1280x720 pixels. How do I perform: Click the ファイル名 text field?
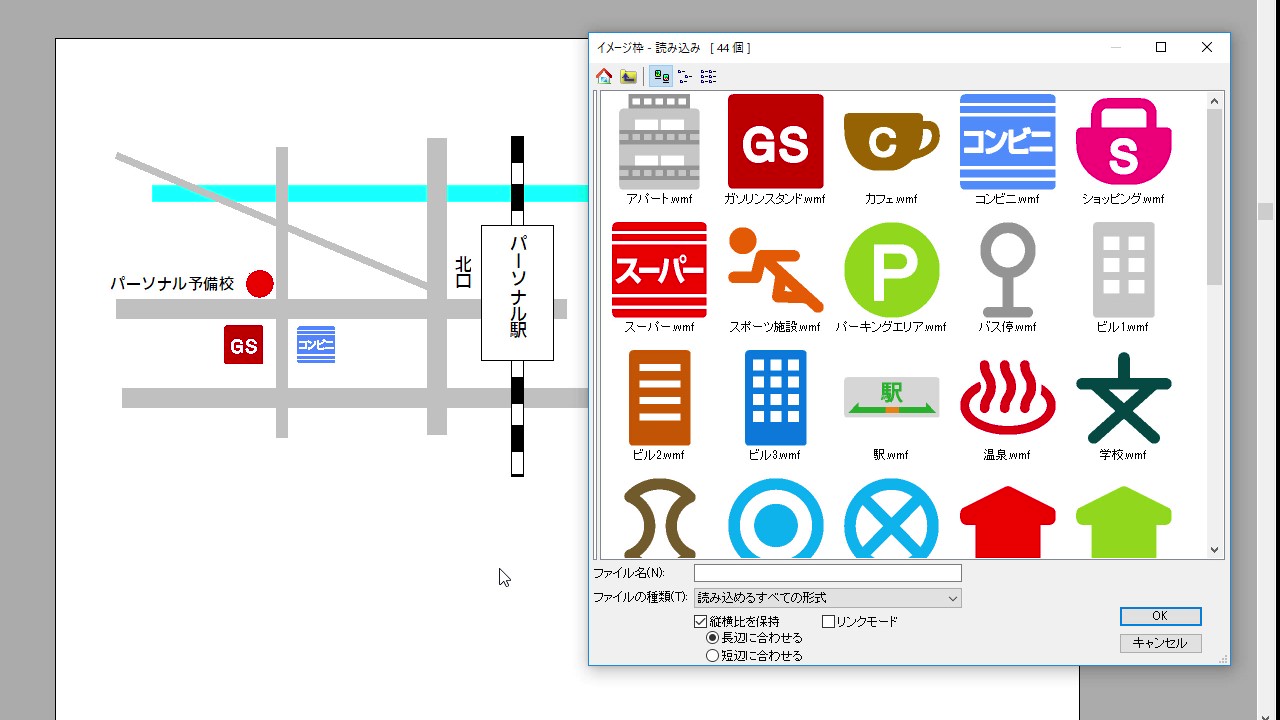(827, 573)
